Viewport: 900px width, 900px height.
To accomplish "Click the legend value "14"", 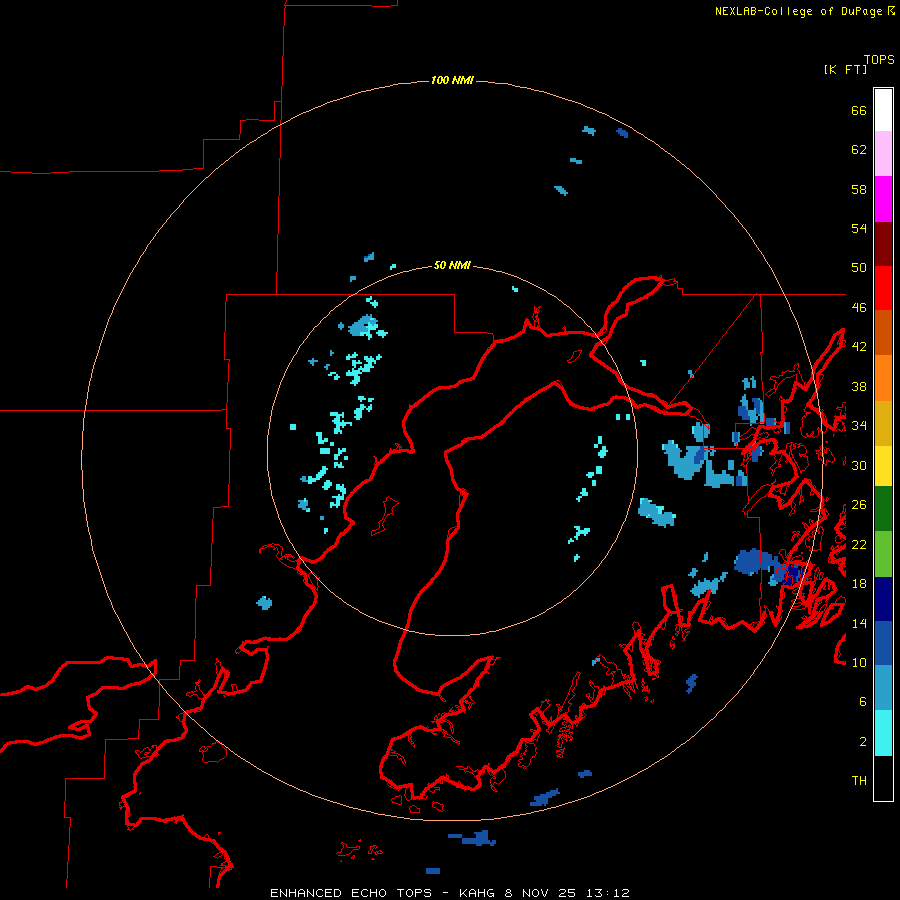I will (x=859, y=623).
